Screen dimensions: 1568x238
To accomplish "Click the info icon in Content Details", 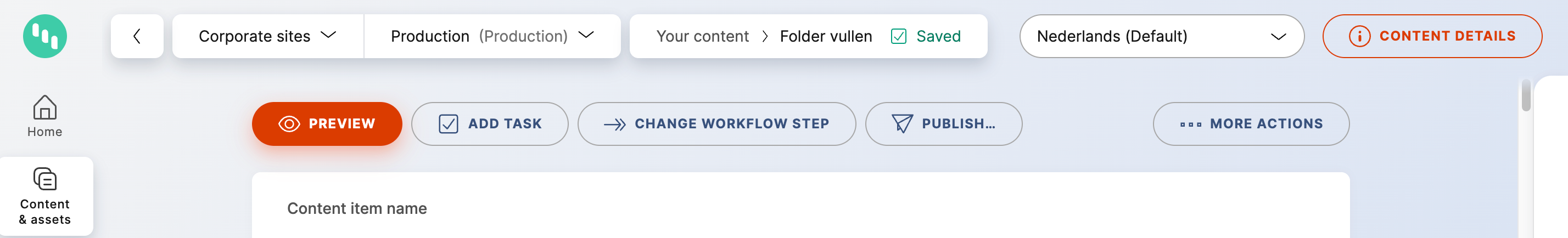I will 1359,37.
